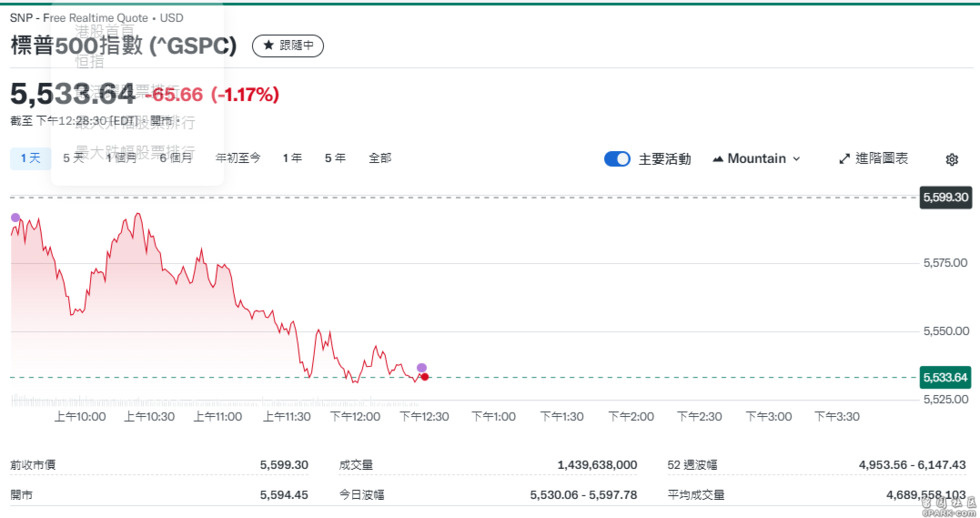
Task: Open the Mountain chart type dropdown
Action: click(756, 159)
